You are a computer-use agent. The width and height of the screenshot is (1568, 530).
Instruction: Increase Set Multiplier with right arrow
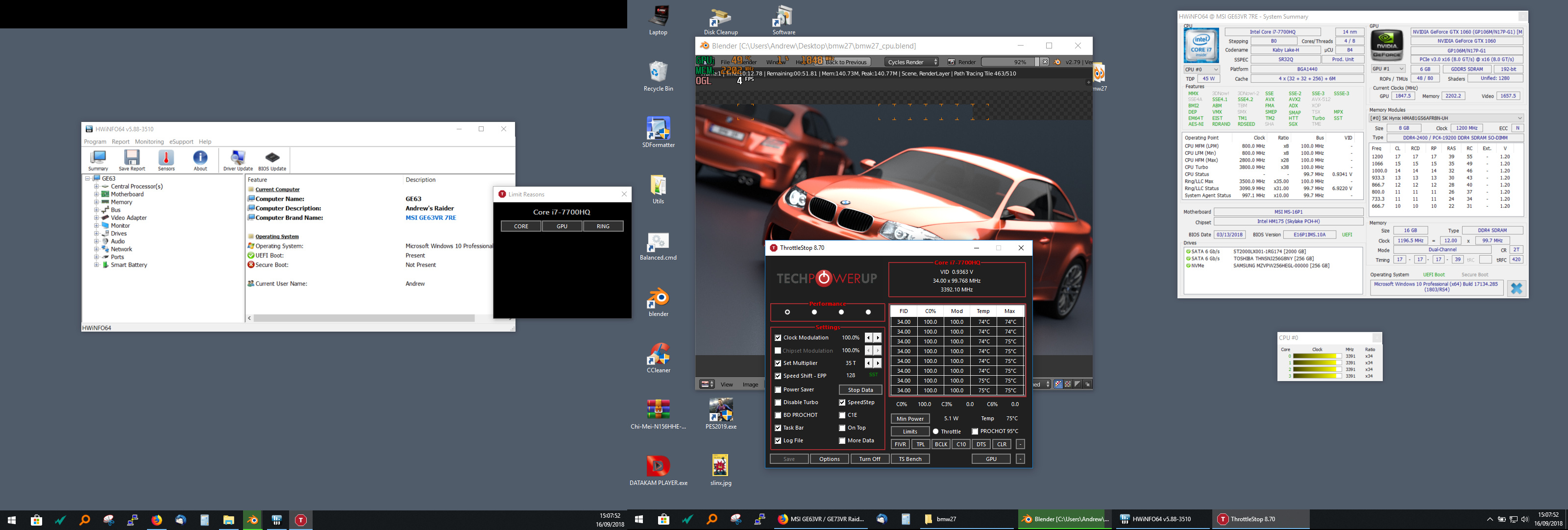(878, 363)
